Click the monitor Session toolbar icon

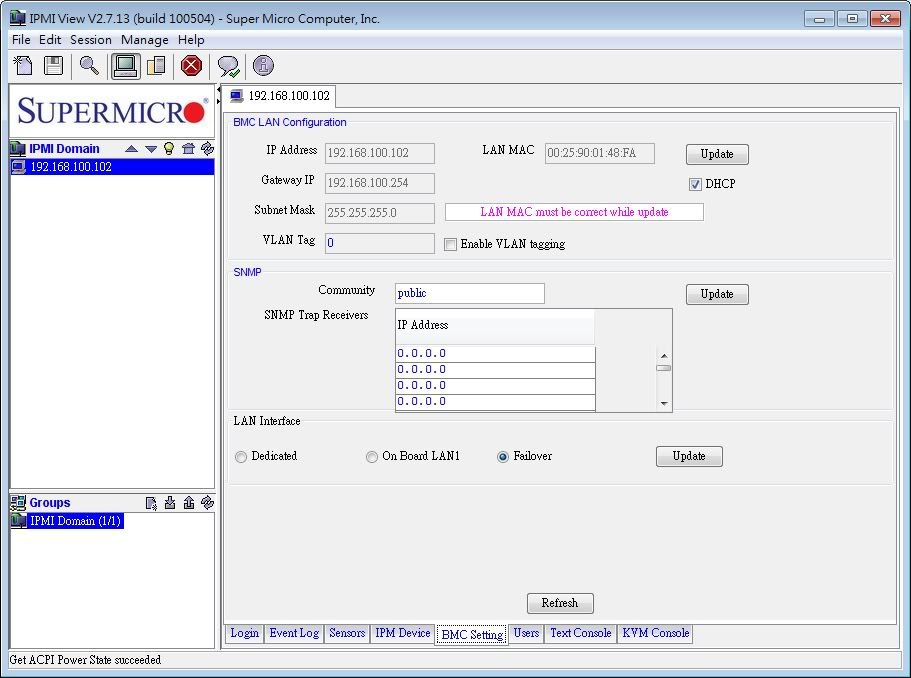[125, 66]
